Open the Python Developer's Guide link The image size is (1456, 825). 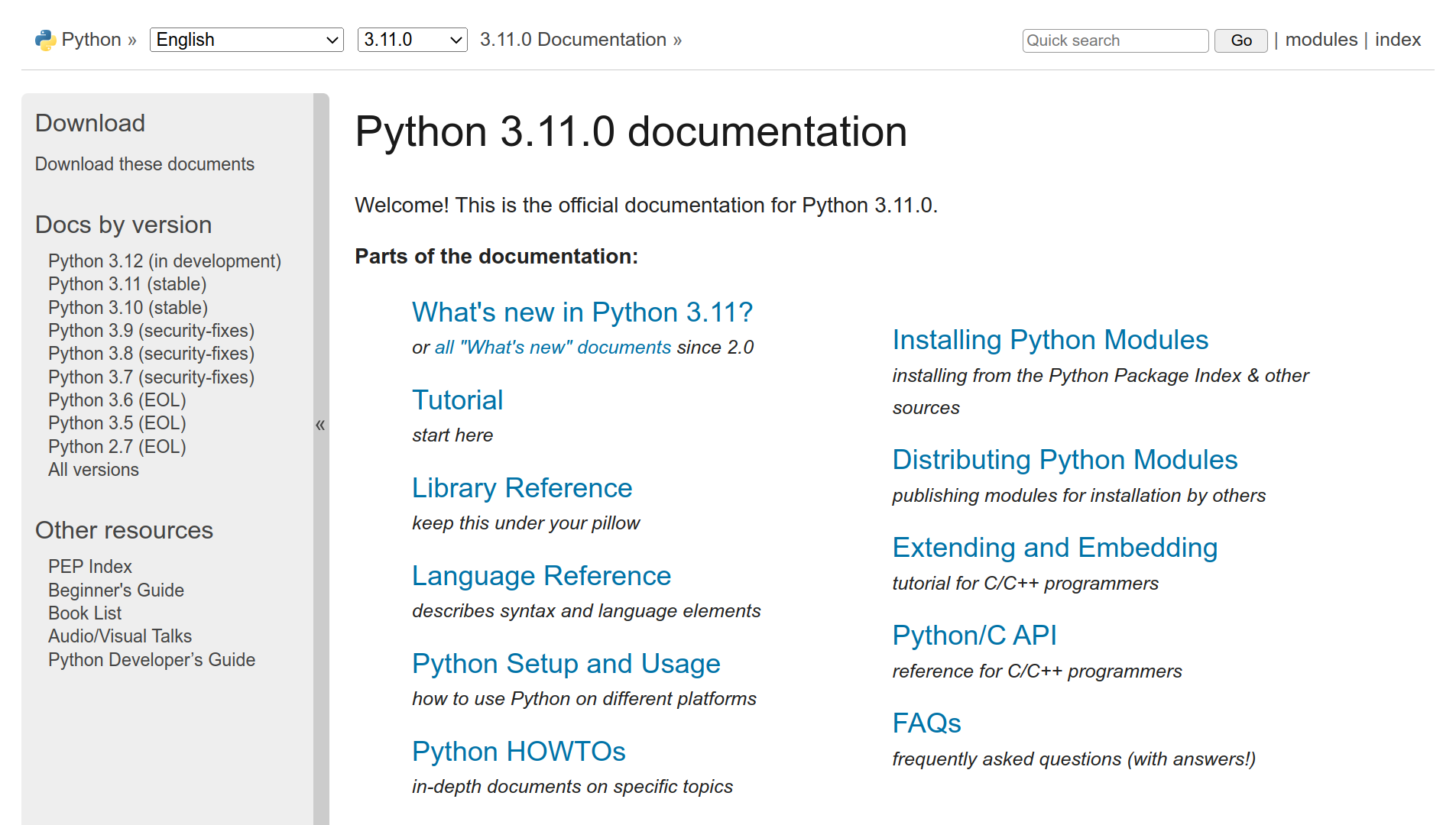(x=151, y=660)
